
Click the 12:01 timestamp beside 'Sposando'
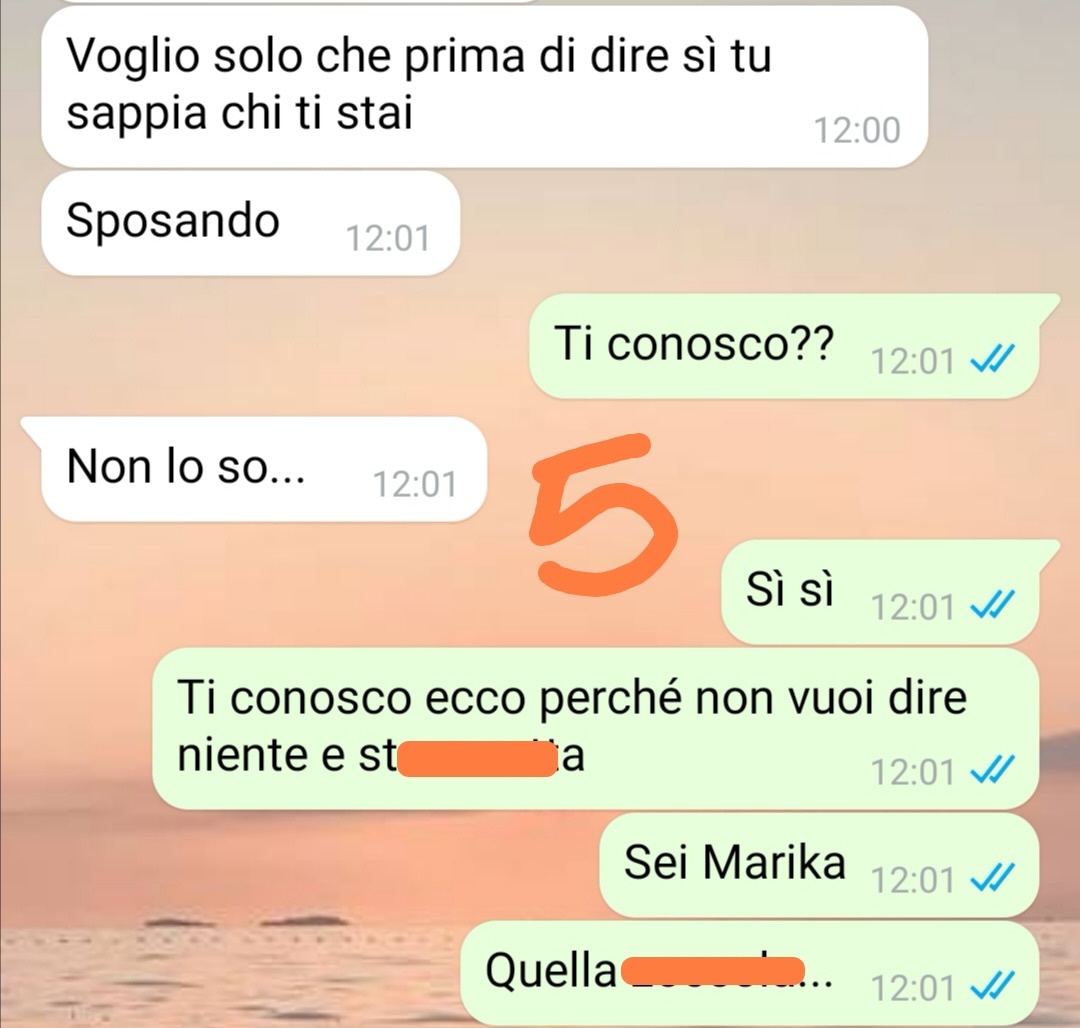[388, 238]
